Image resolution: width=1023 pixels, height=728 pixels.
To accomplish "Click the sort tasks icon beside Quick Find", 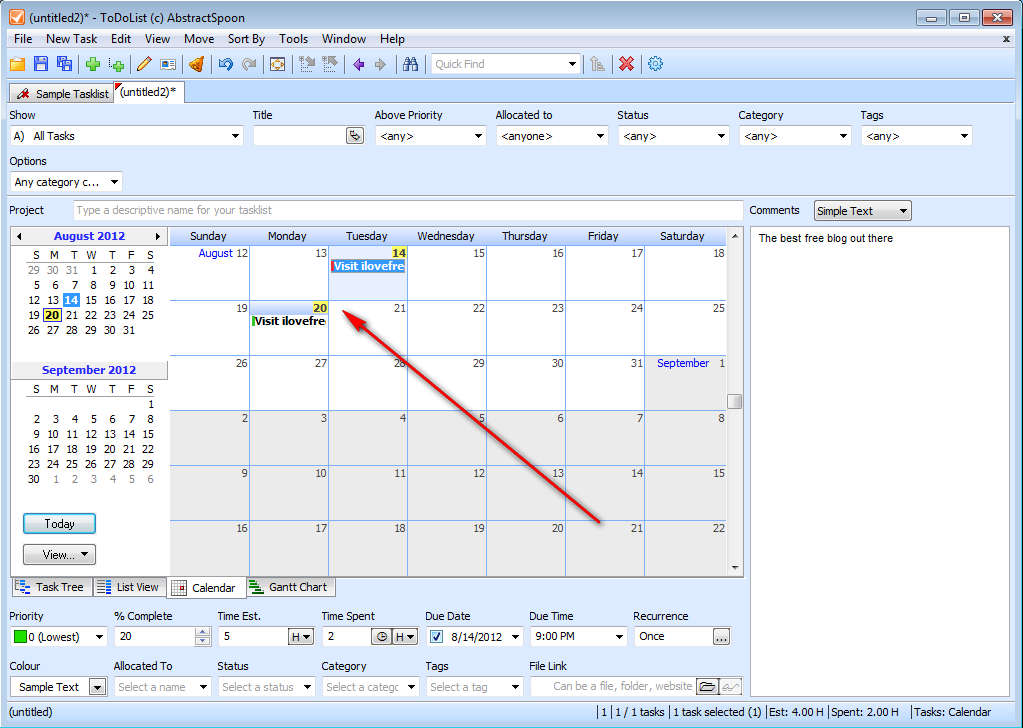I will 597,64.
